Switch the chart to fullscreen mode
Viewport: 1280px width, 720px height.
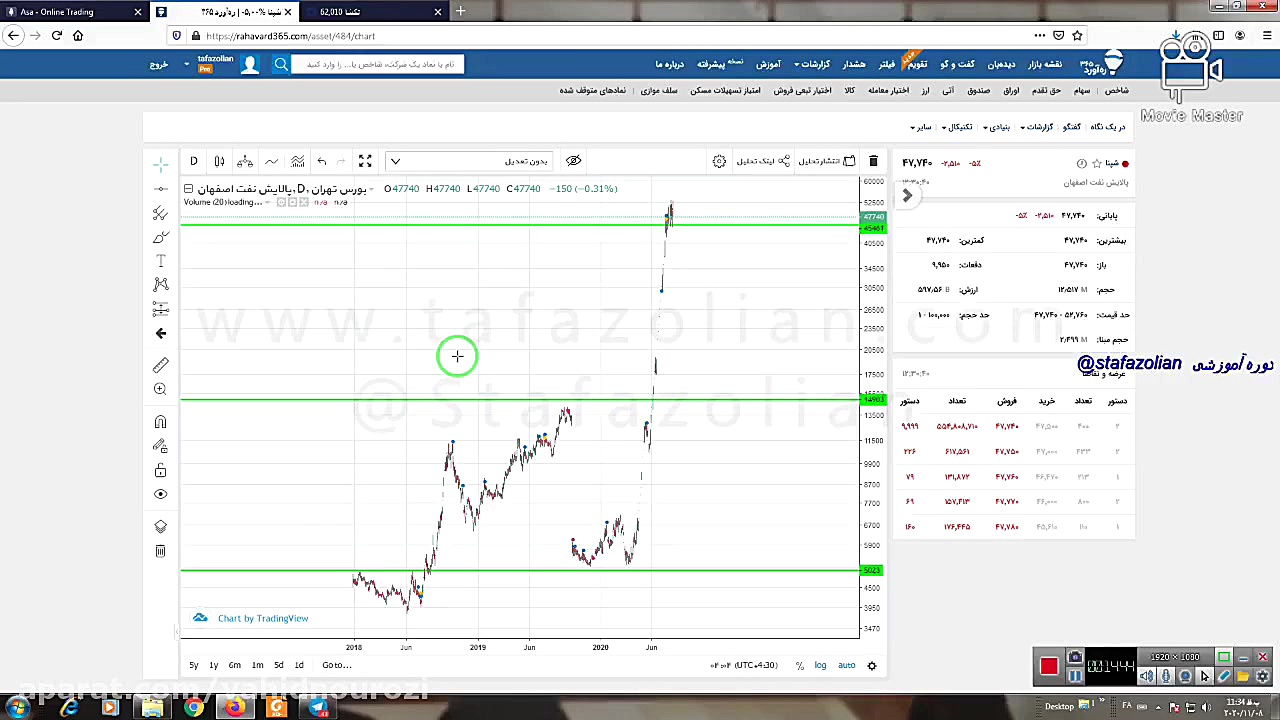(366, 161)
